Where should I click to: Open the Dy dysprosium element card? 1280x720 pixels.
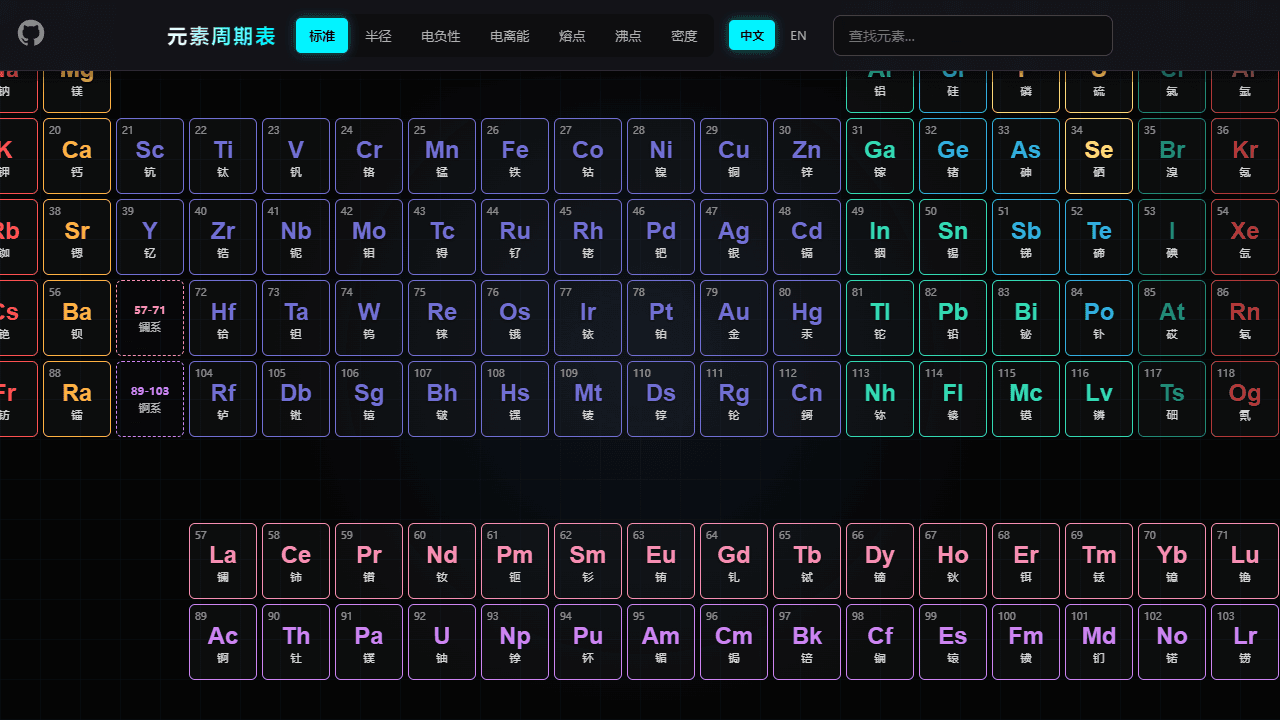(880, 561)
